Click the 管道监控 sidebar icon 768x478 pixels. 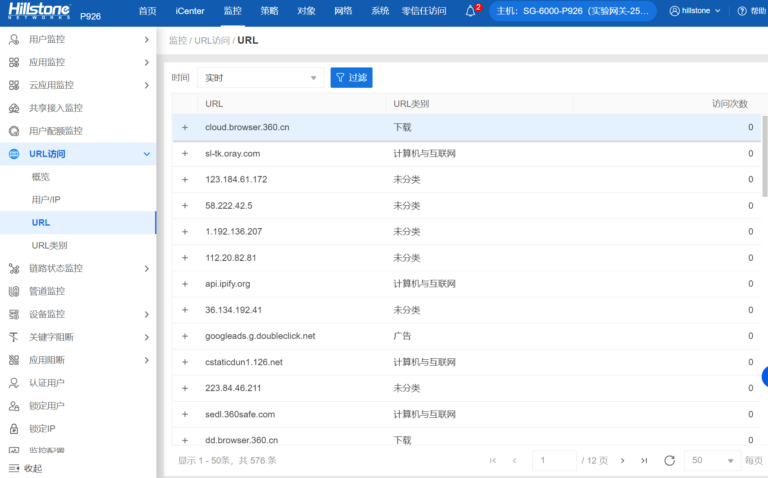pyautogui.click(x=14, y=291)
